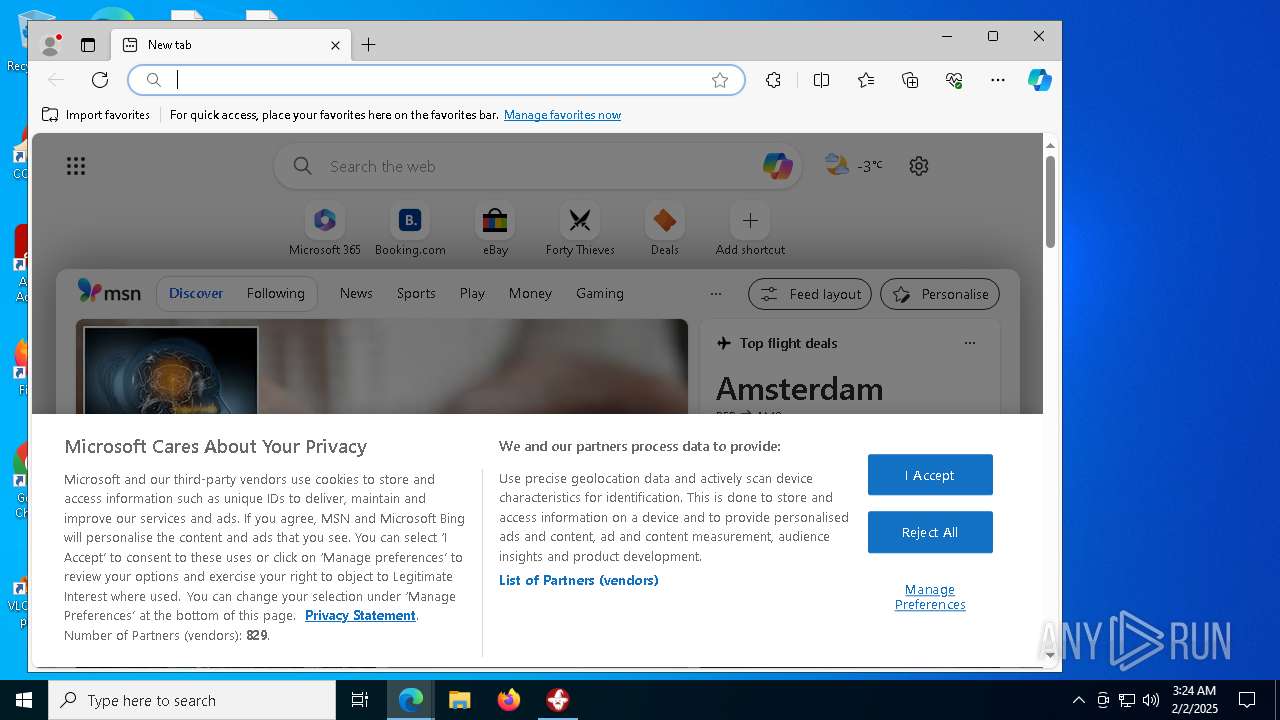Screen dimensions: 1280x720
Task: Open the volume control in tray
Action: click(x=1151, y=700)
